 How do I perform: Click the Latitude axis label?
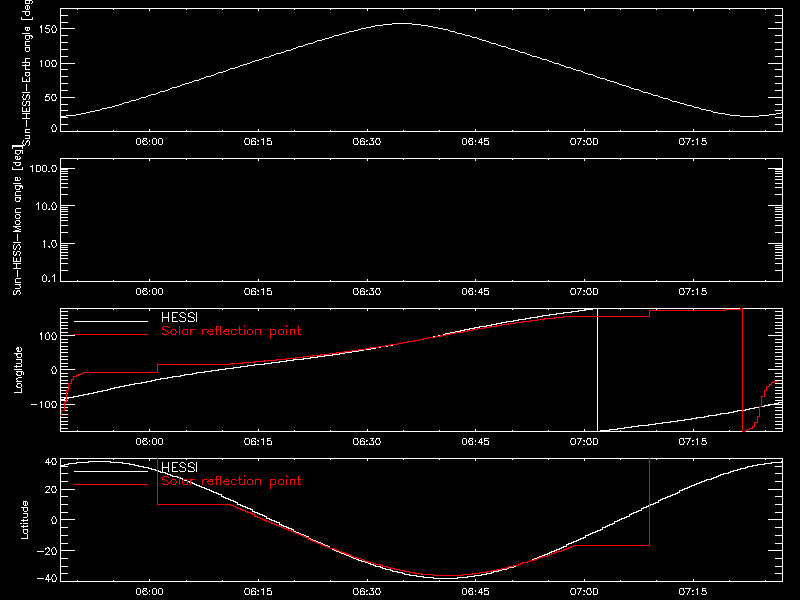[24, 520]
